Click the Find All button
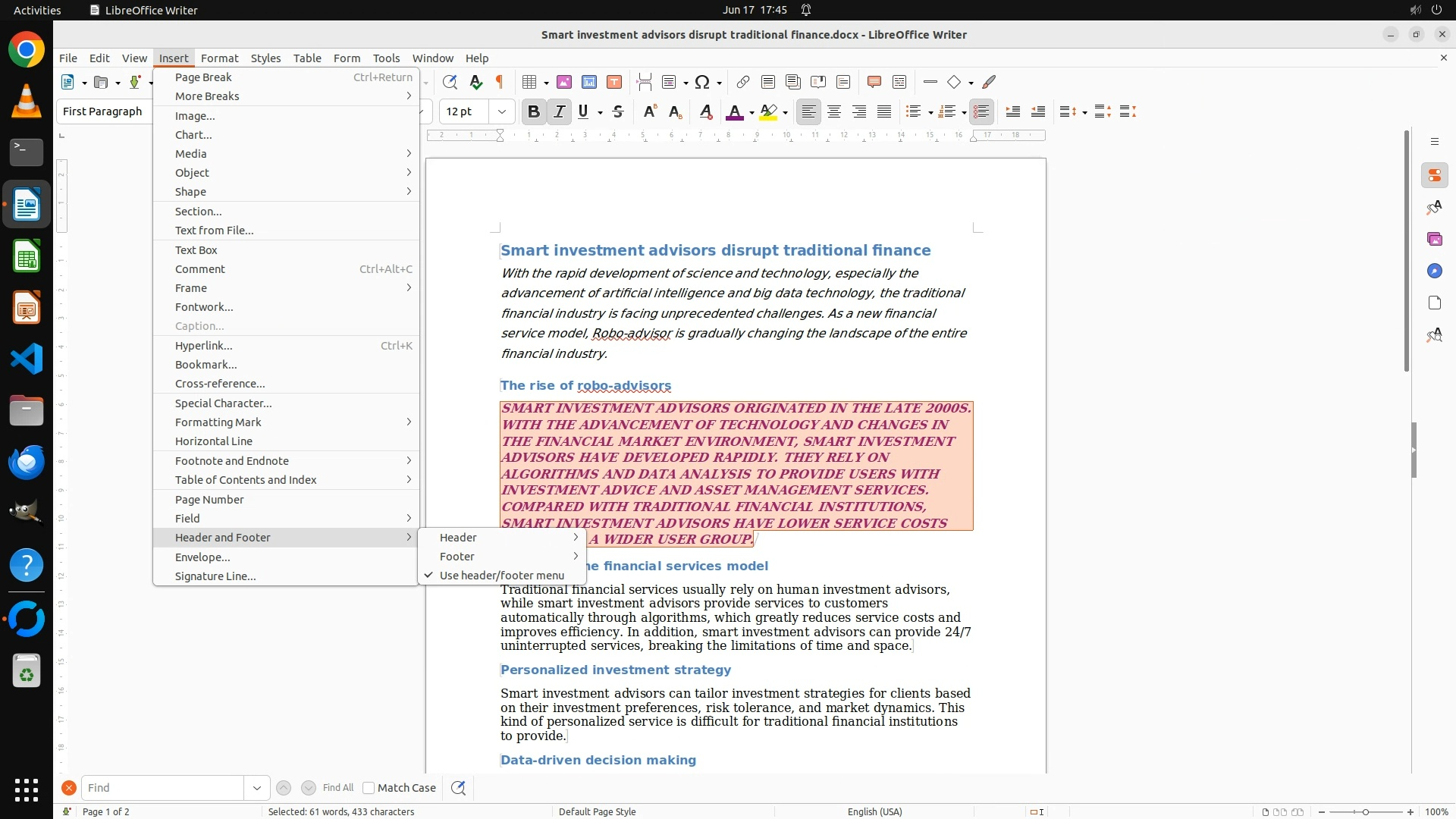Image resolution: width=1456 pixels, height=819 pixels. tap(337, 788)
